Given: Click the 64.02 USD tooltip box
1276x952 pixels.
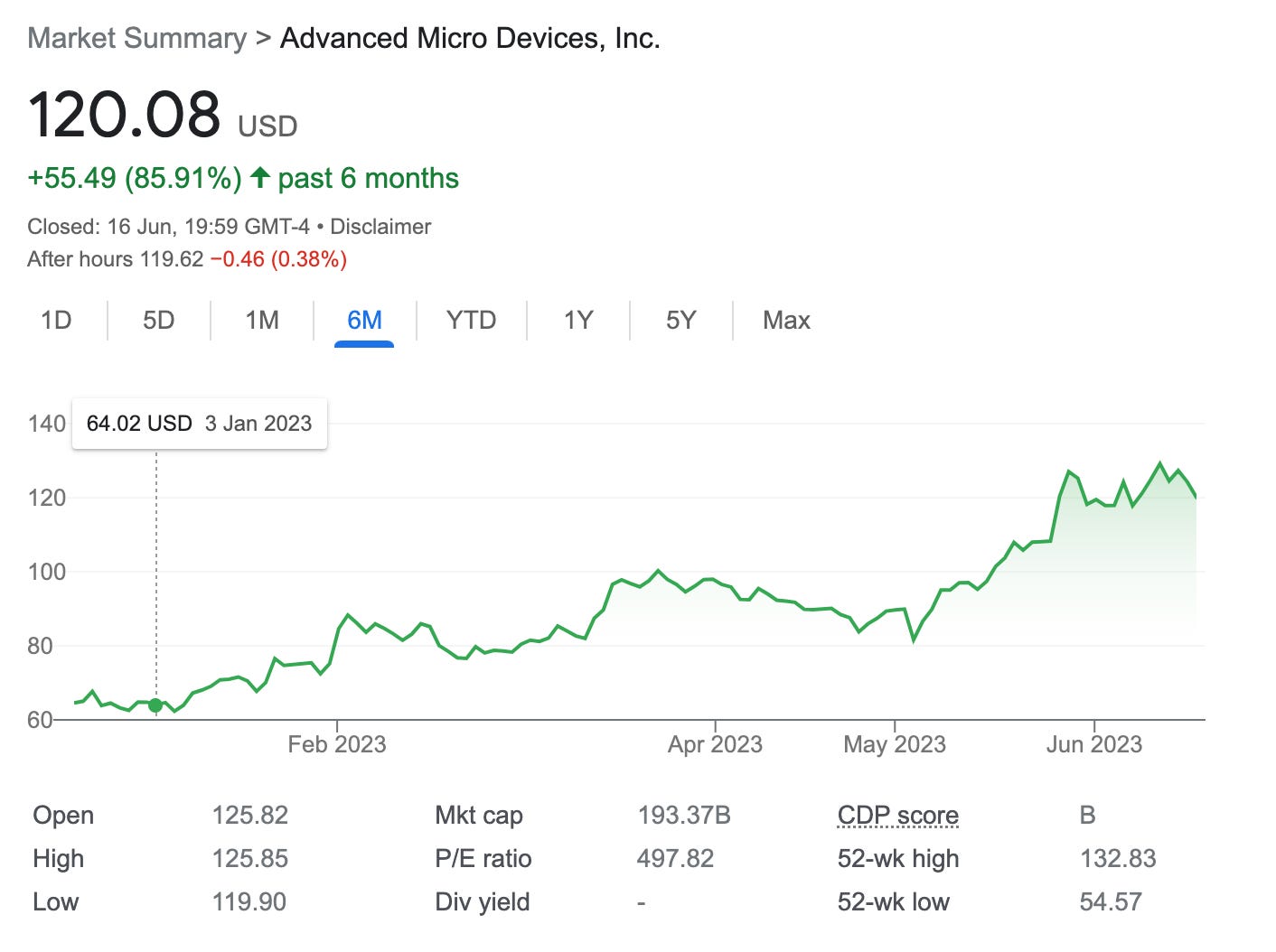Looking at the screenshot, I should click(x=200, y=424).
